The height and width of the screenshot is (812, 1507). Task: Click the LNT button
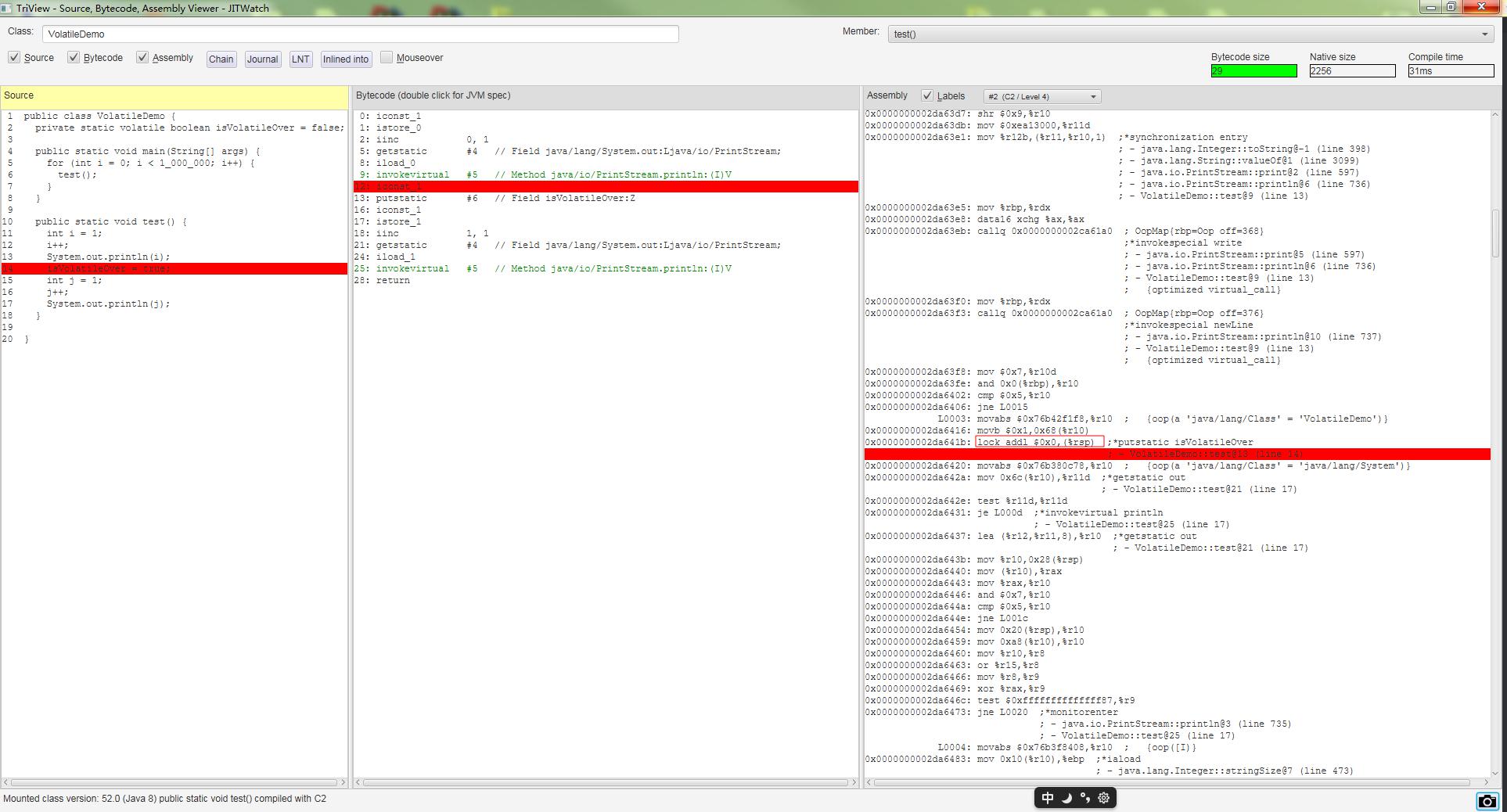[300, 59]
